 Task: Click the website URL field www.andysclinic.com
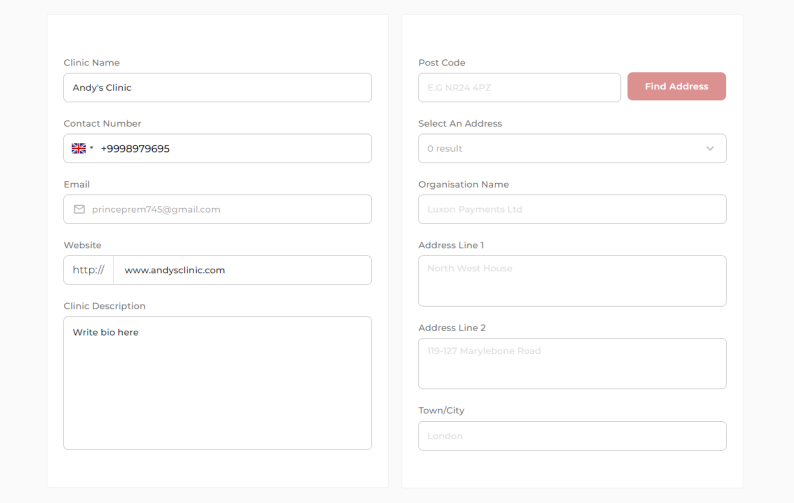(x=240, y=270)
